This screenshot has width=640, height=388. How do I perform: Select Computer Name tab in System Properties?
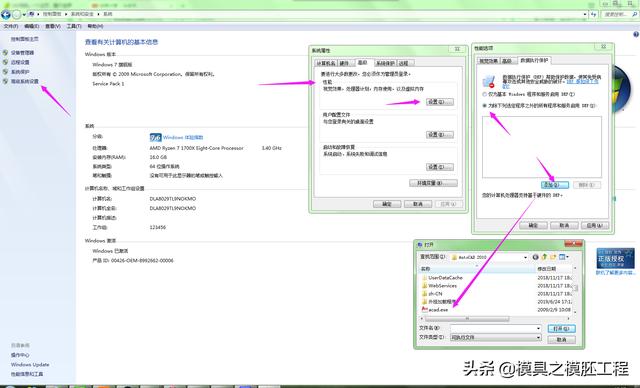coord(326,63)
